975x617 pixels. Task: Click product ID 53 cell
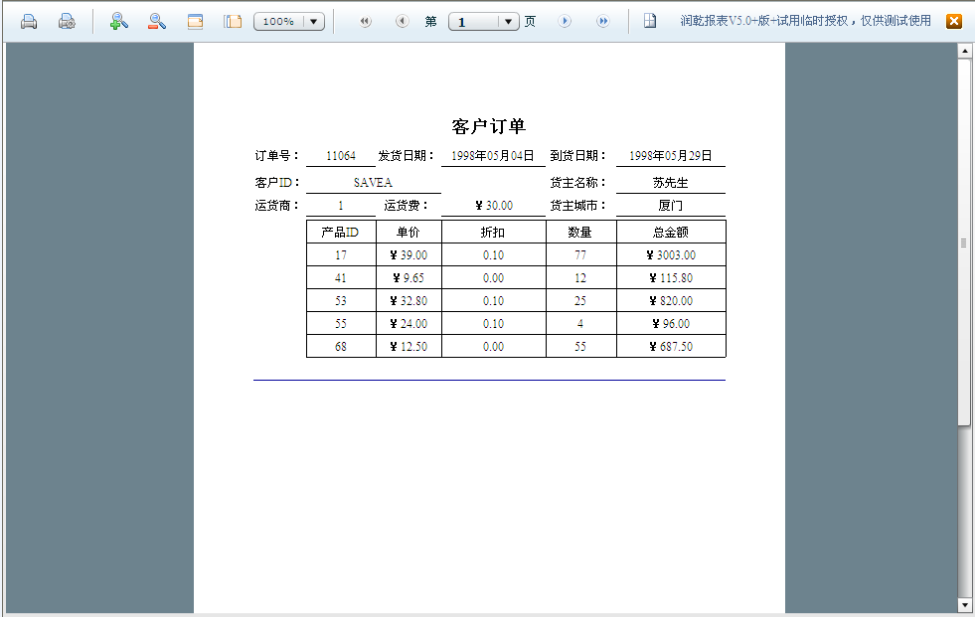(341, 301)
